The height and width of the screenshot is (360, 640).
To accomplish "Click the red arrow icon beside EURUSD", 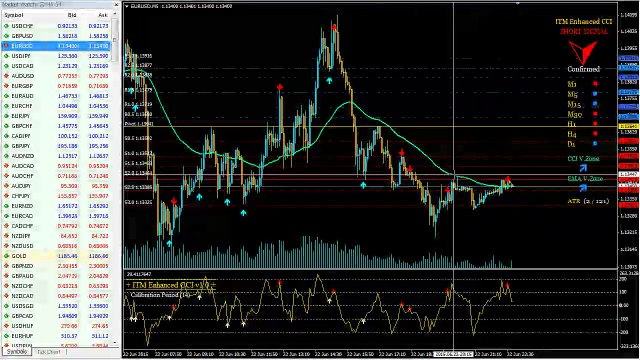I will (x=7, y=46).
